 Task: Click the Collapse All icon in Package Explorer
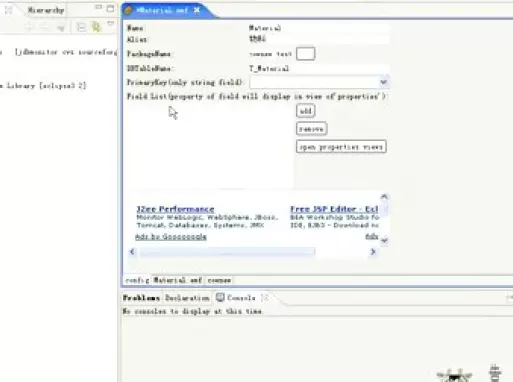coord(81,27)
